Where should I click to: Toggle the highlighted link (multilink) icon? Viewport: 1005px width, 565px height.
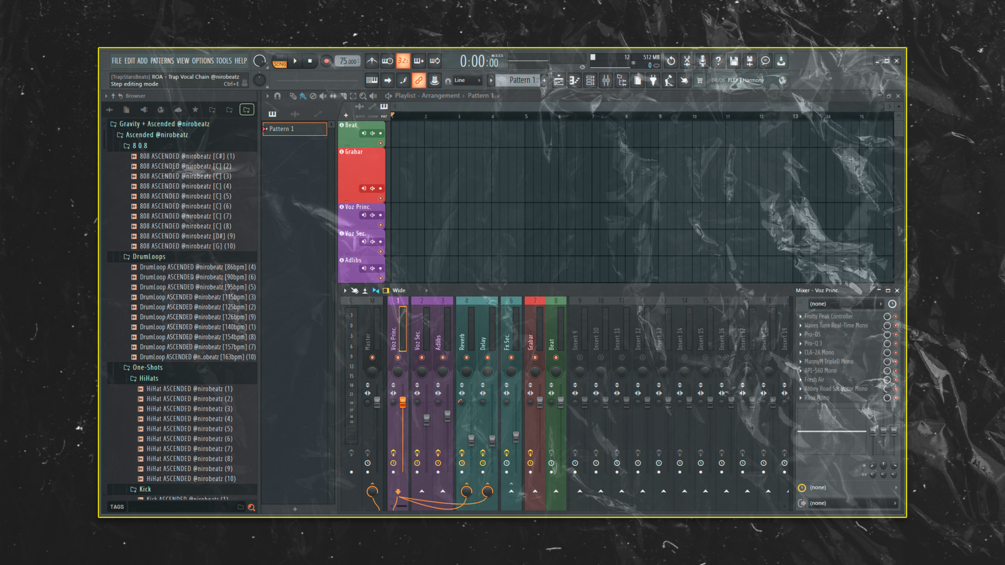[x=419, y=80]
